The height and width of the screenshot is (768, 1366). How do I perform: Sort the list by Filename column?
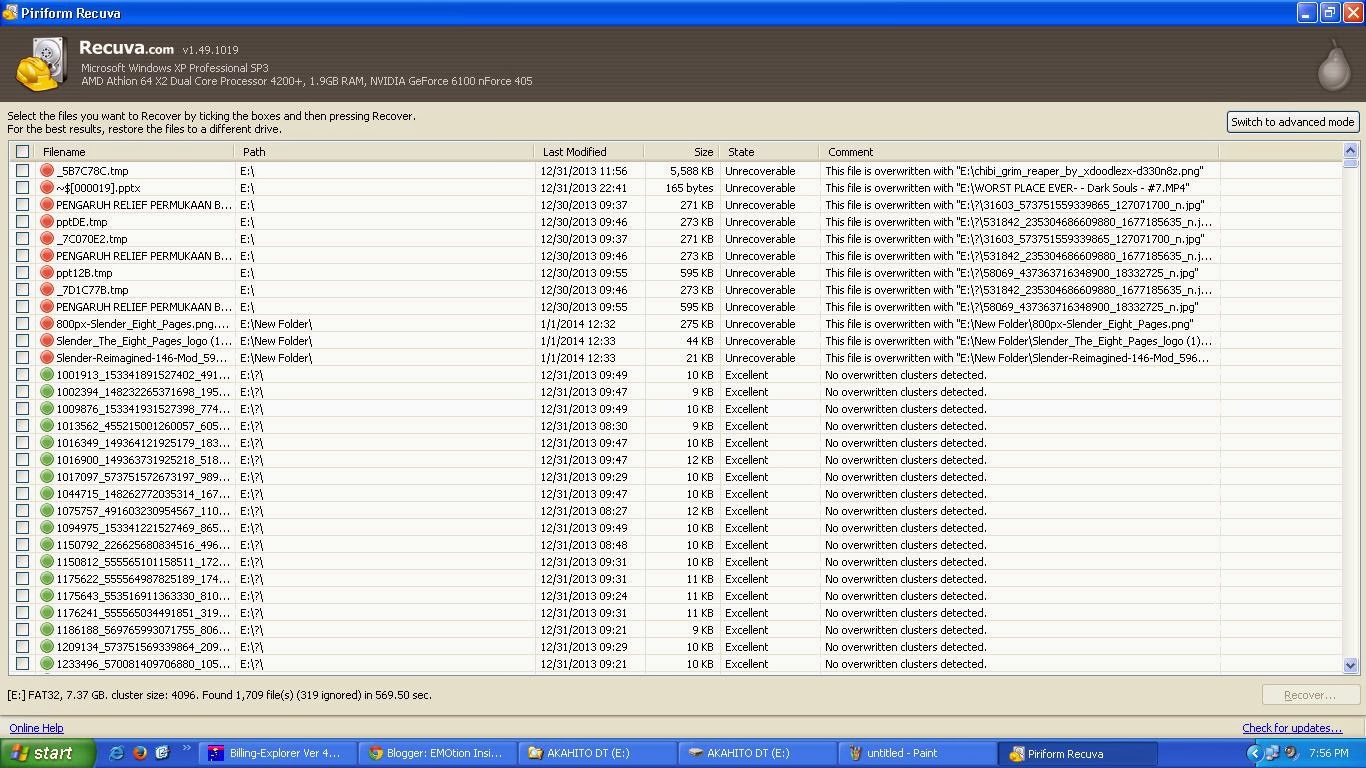click(134, 152)
